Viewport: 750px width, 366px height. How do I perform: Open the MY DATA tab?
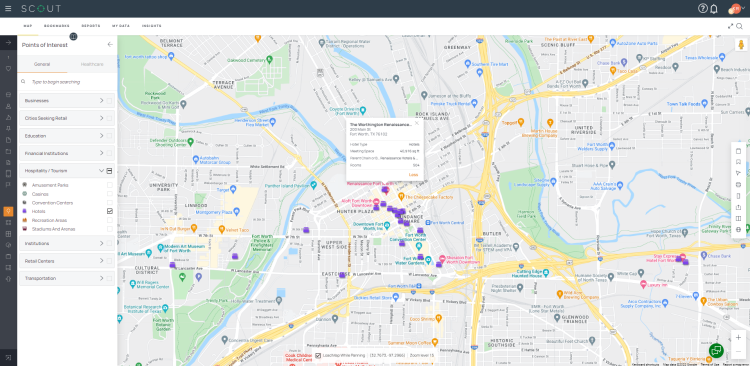pos(121,26)
